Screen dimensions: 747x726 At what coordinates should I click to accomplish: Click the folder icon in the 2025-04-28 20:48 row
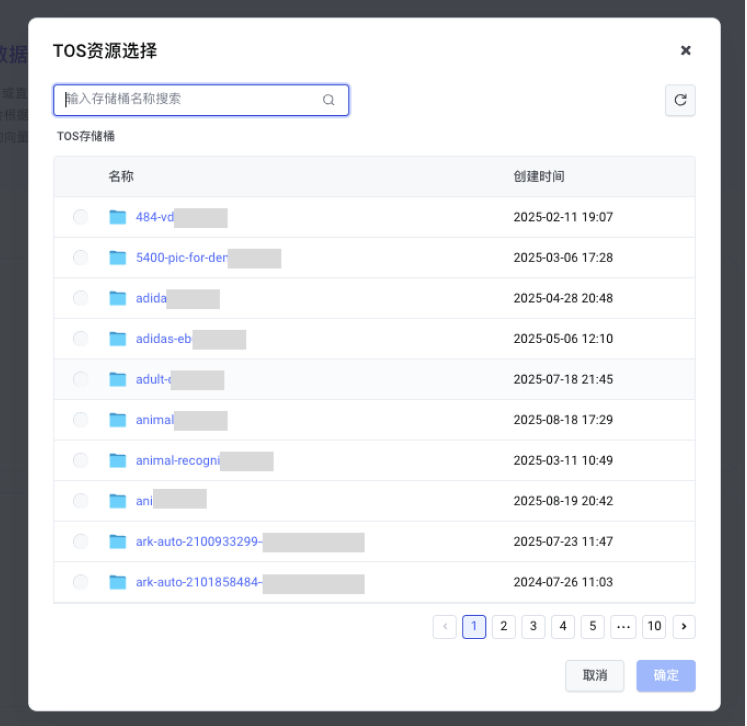click(x=118, y=298)
